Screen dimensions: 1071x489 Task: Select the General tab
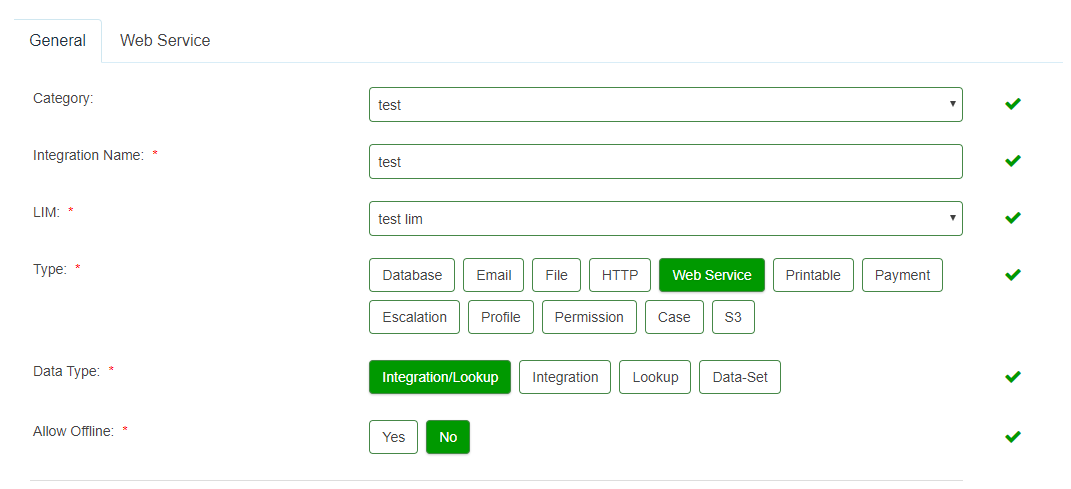[x=57, y=40]
